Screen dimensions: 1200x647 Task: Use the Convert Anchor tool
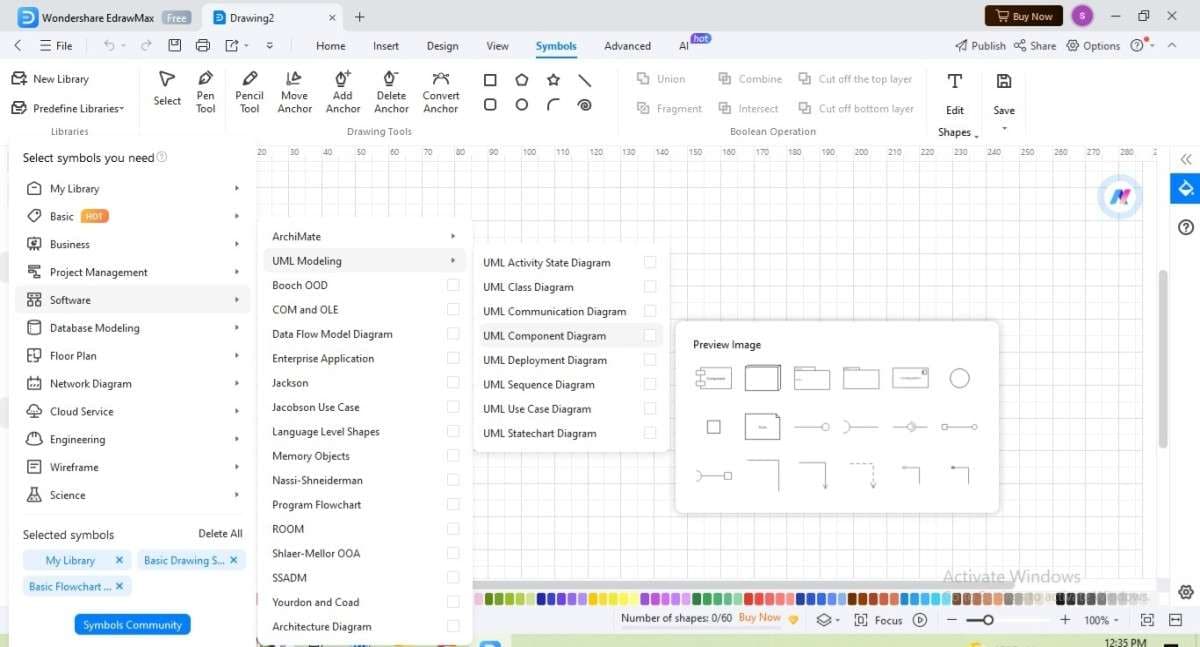click(x=440, y=91)
